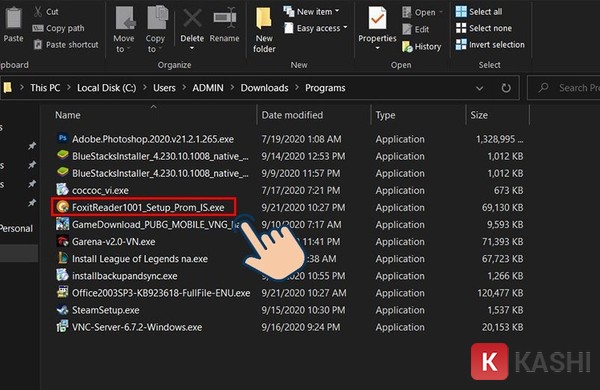Sort by the Date modified column
Viewport: 600px width, 390px height.
tap(292, 115)
